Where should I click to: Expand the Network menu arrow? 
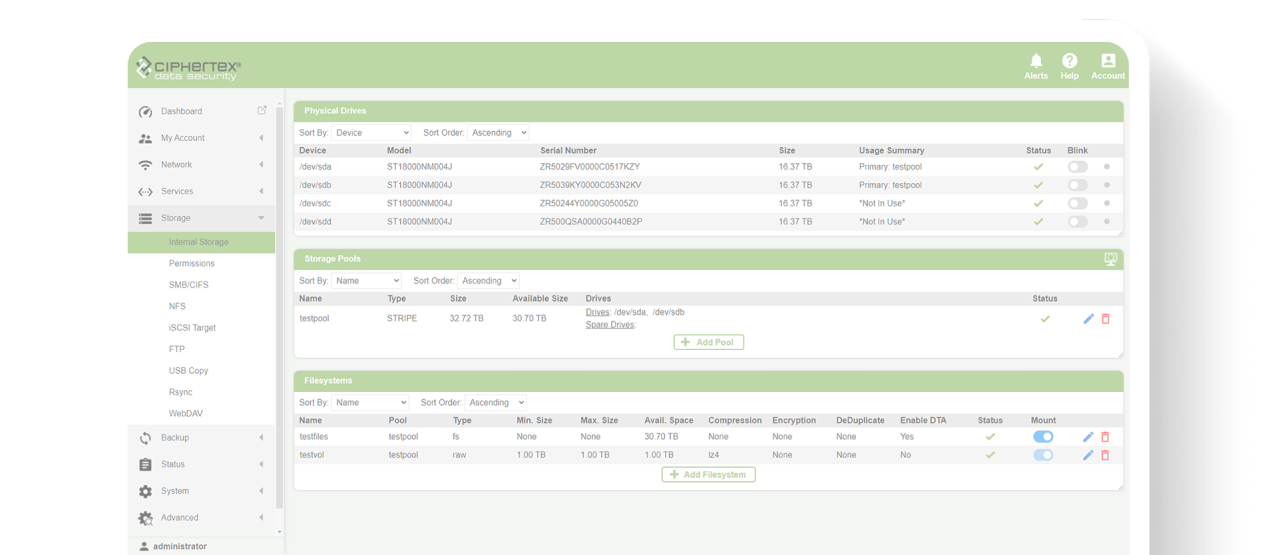[262, 165]
